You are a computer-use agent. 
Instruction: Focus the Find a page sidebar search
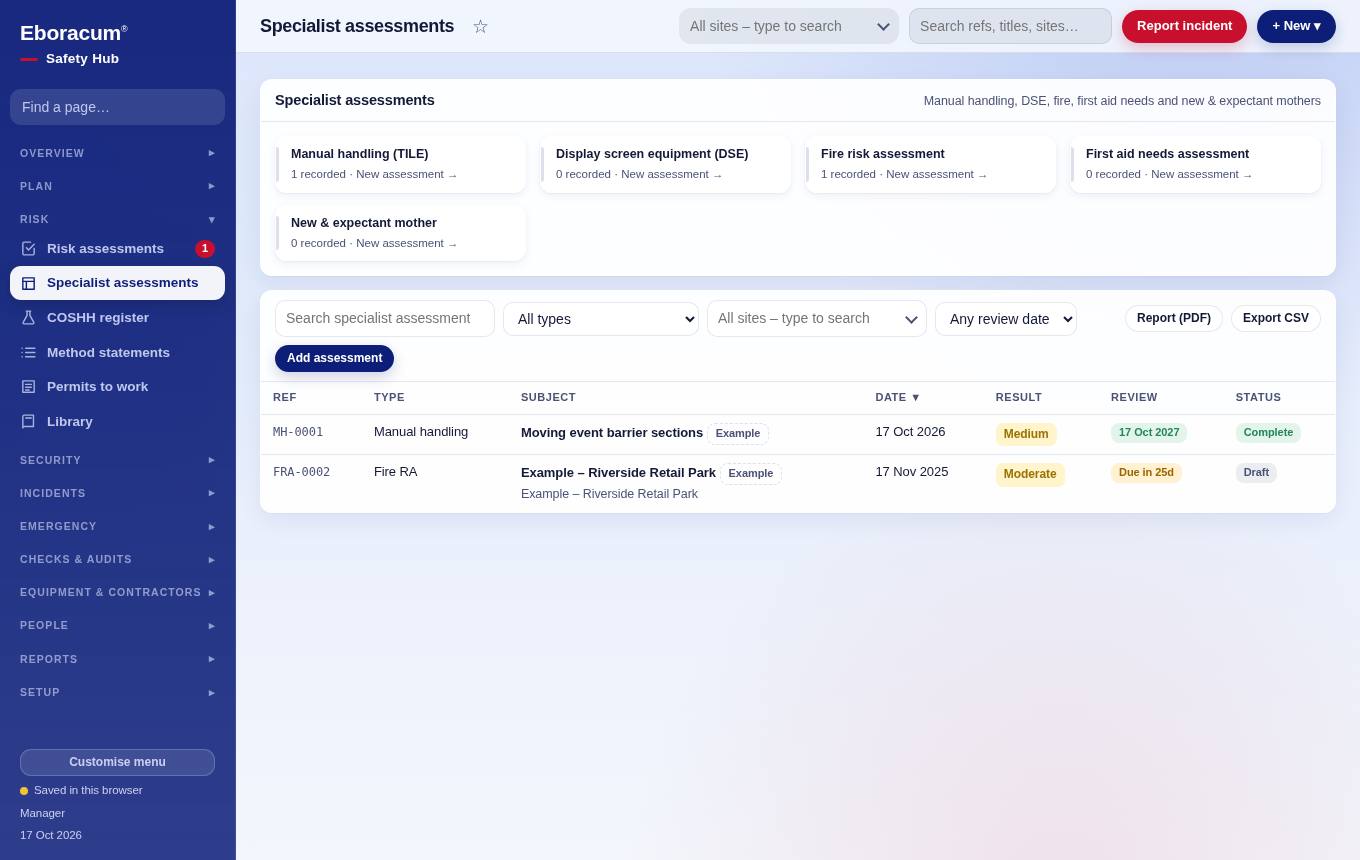pyautogui.click(x=117, y=107)
